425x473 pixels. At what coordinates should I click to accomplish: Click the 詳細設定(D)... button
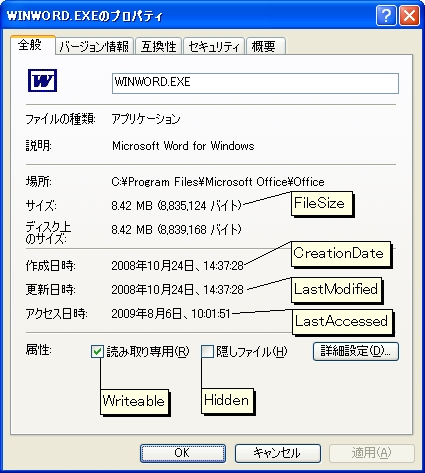[356, 351]
